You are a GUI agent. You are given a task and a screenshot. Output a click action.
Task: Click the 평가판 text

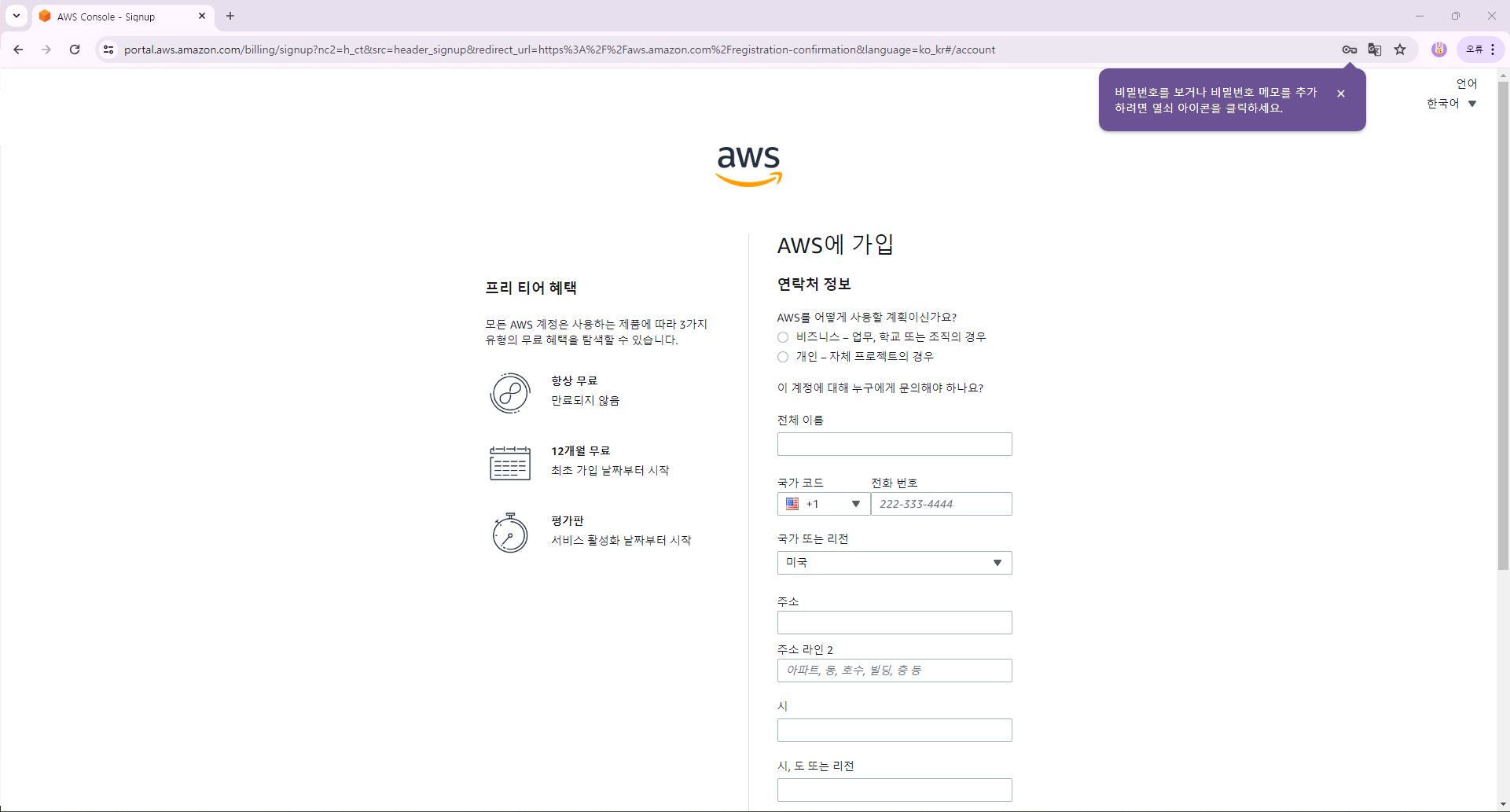[x=567, y=520]
